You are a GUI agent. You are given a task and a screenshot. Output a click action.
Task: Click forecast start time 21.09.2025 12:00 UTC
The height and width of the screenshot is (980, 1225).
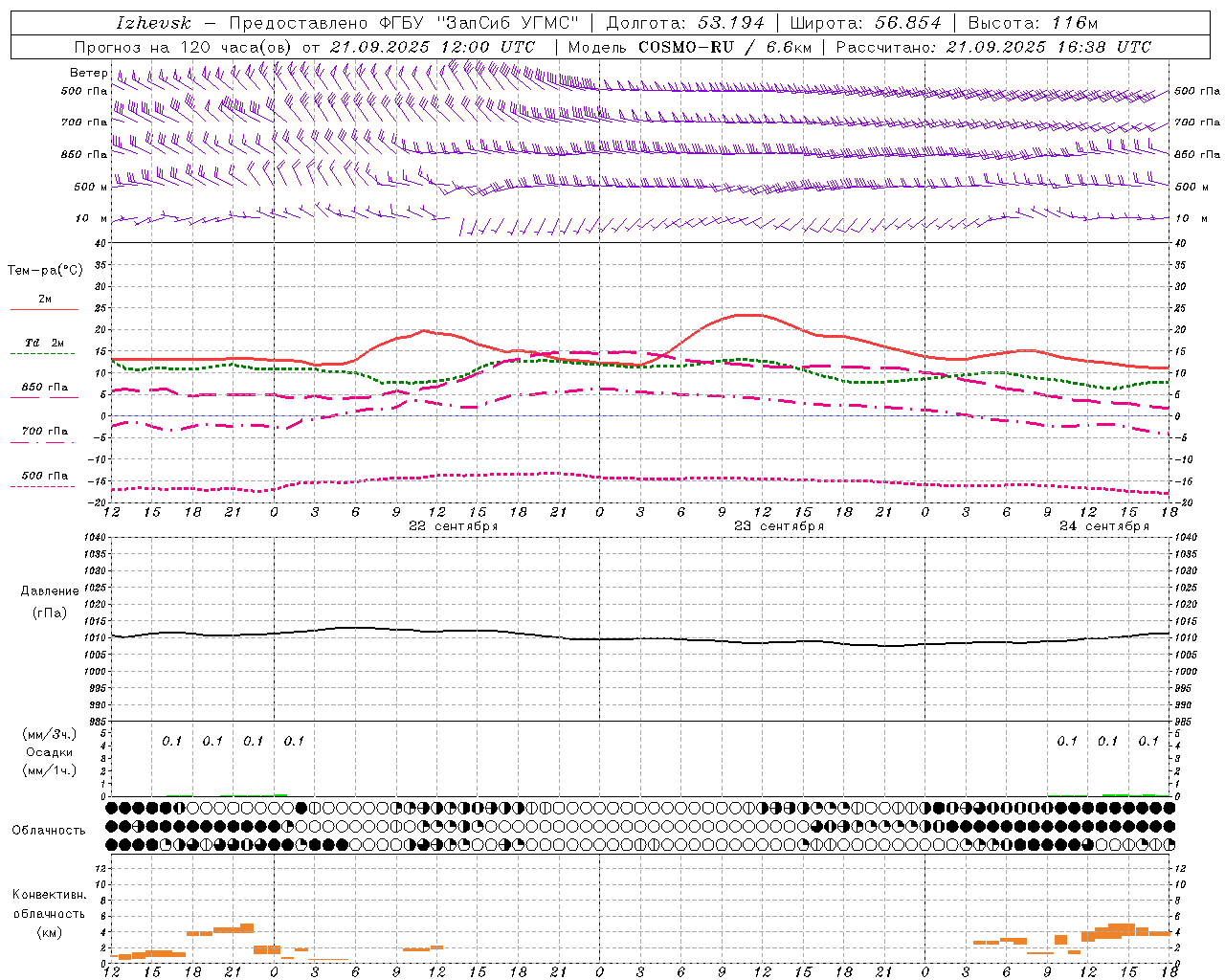point(433,47)
